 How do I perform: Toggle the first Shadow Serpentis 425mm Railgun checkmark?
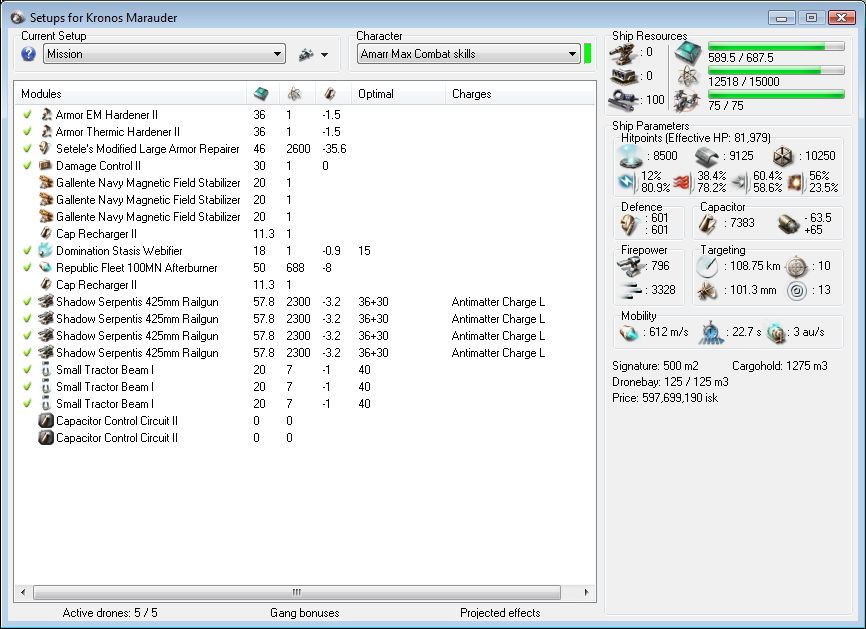tap(27, 302)
